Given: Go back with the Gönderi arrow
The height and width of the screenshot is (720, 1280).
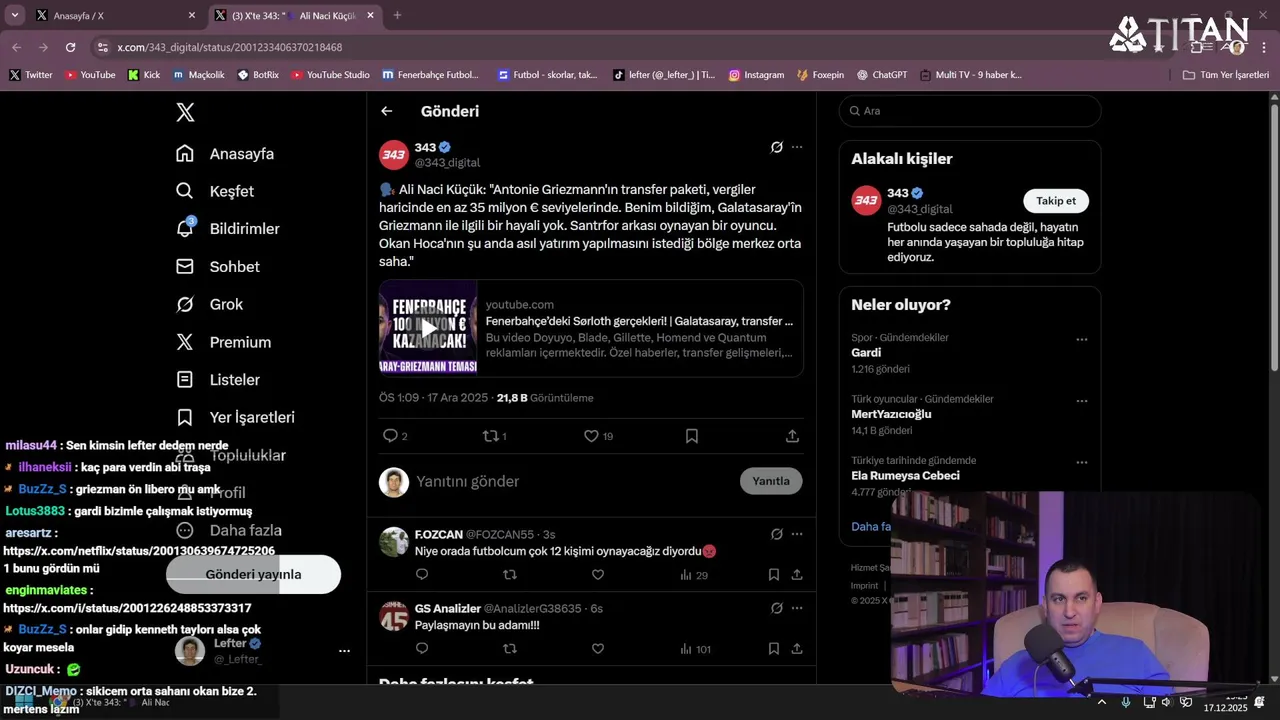Looking at the screenshot, I should tap(387, 111).
